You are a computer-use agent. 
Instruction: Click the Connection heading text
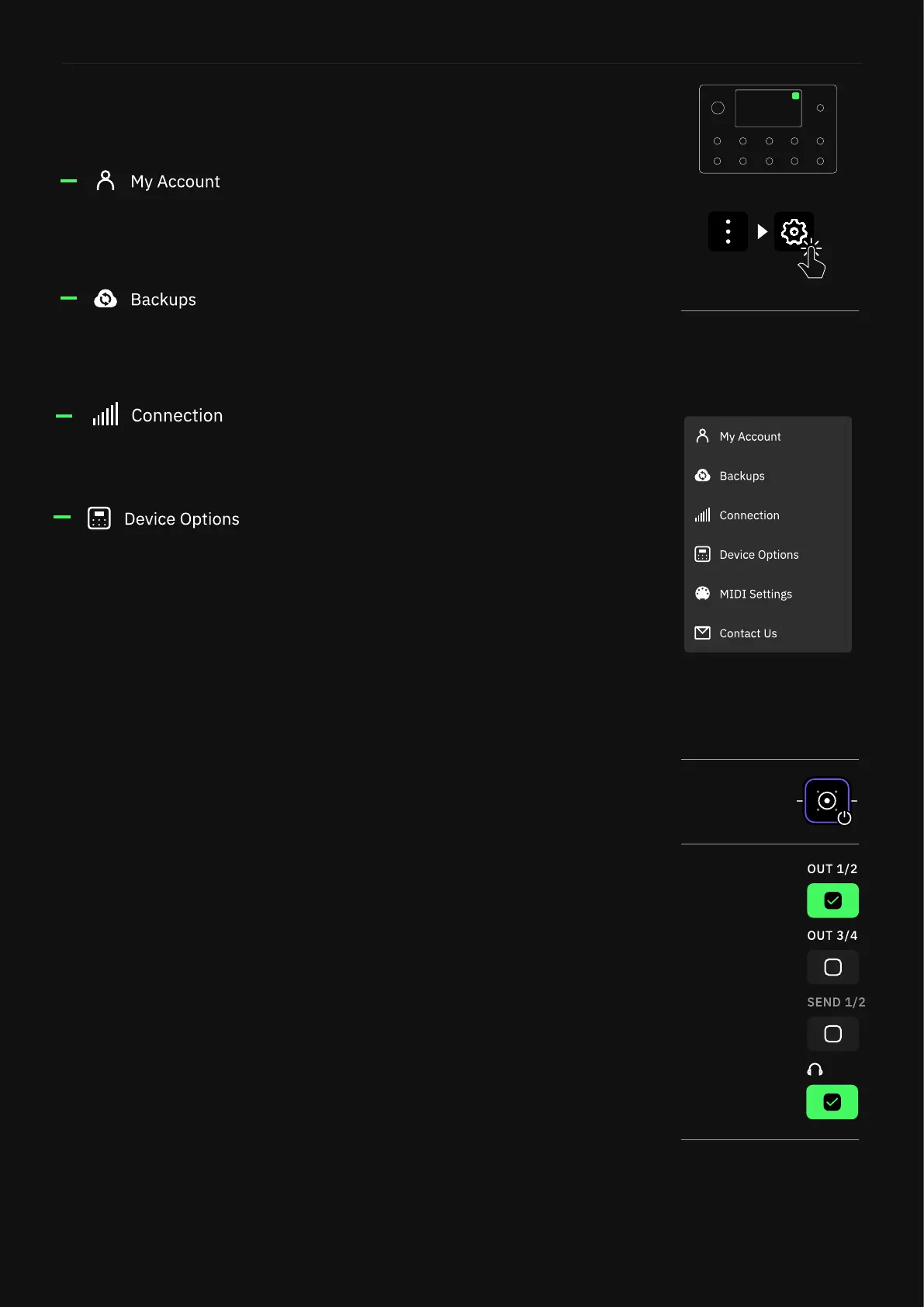[x=177, y=415]
